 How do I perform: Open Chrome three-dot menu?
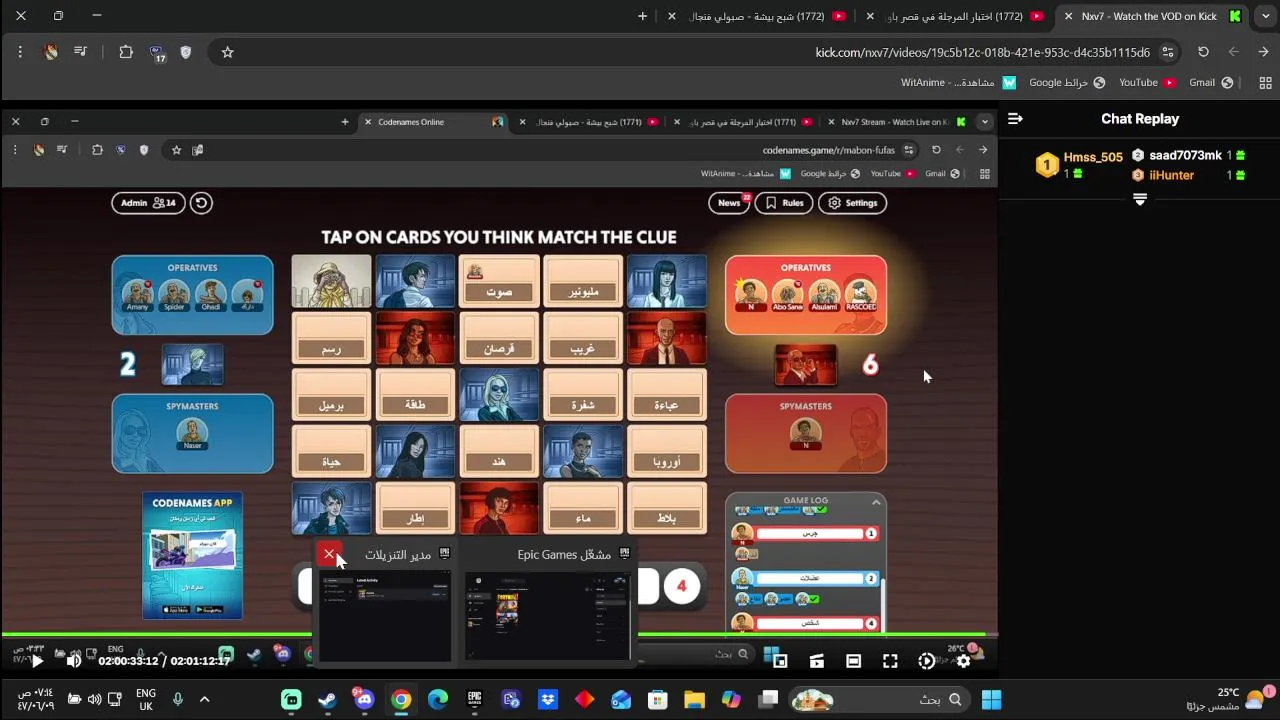pyautogui.click(x=20, y=52)
